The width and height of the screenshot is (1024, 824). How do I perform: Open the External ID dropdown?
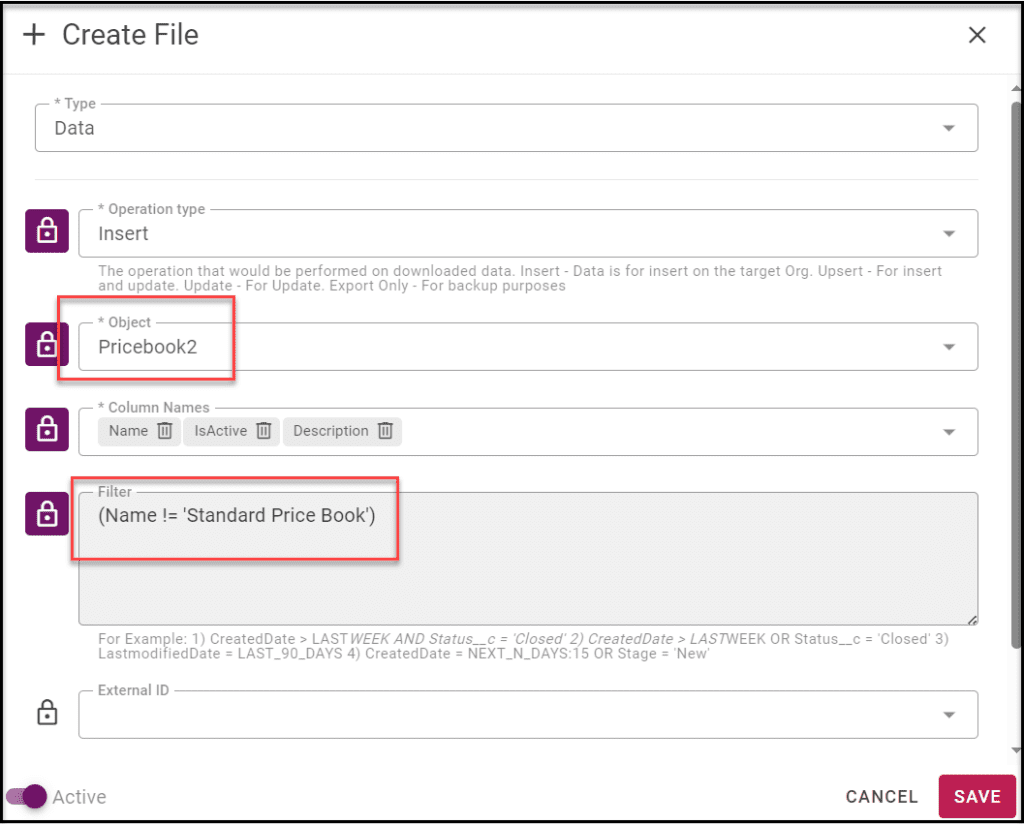coord(528,715)
